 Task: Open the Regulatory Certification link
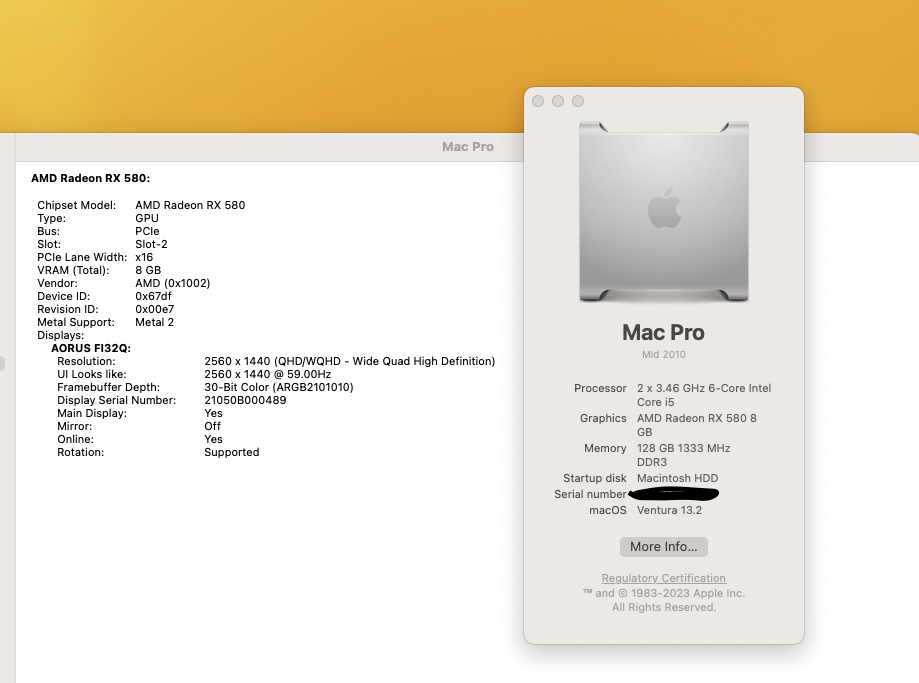[x=663, y=578]
